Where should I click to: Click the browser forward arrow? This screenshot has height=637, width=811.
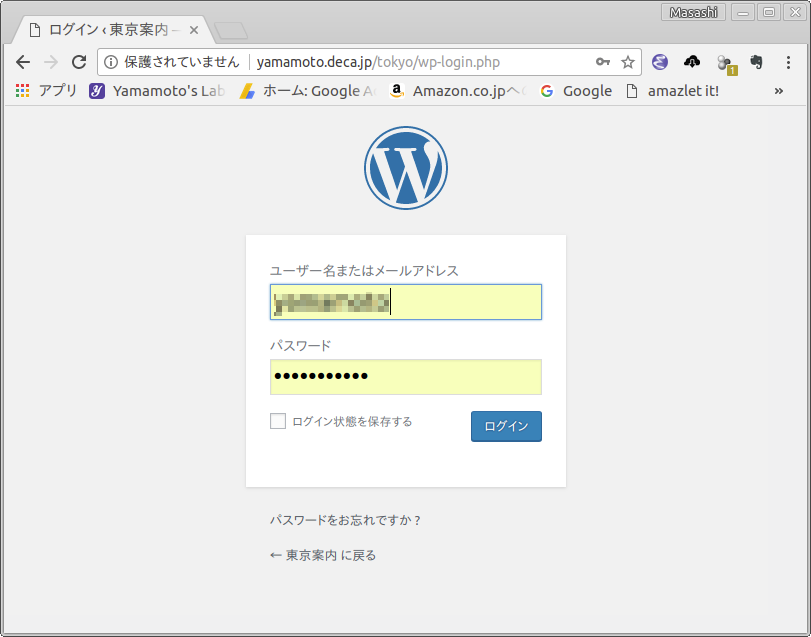coord(51,63)
